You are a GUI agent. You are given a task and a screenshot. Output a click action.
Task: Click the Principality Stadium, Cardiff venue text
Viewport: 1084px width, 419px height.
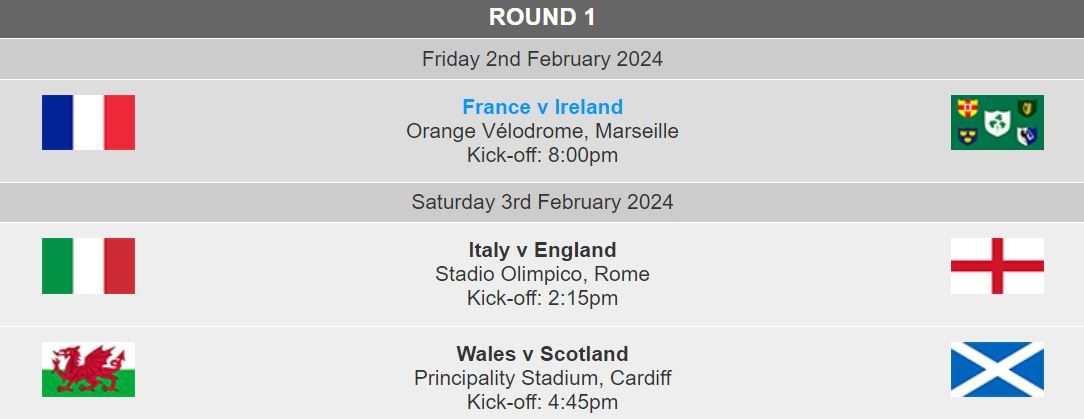(x=542, y=378)
